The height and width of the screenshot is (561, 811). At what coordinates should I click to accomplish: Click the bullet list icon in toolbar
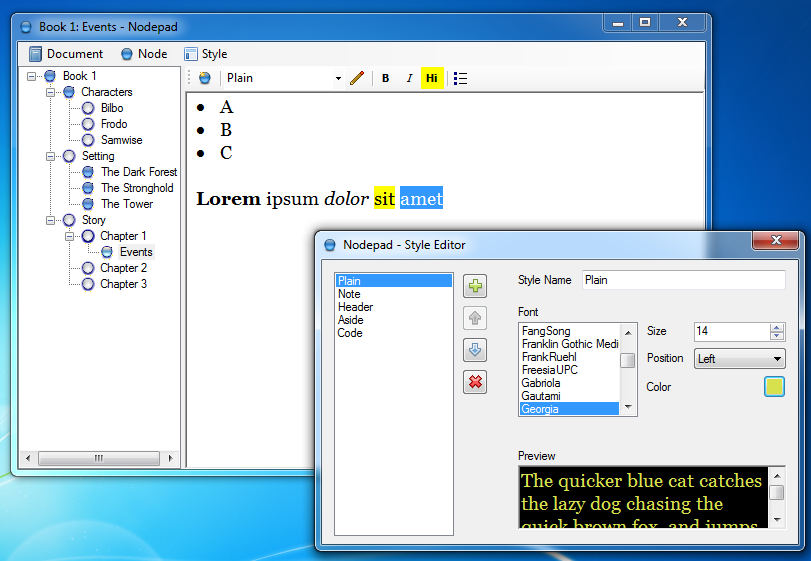(460, 78)
